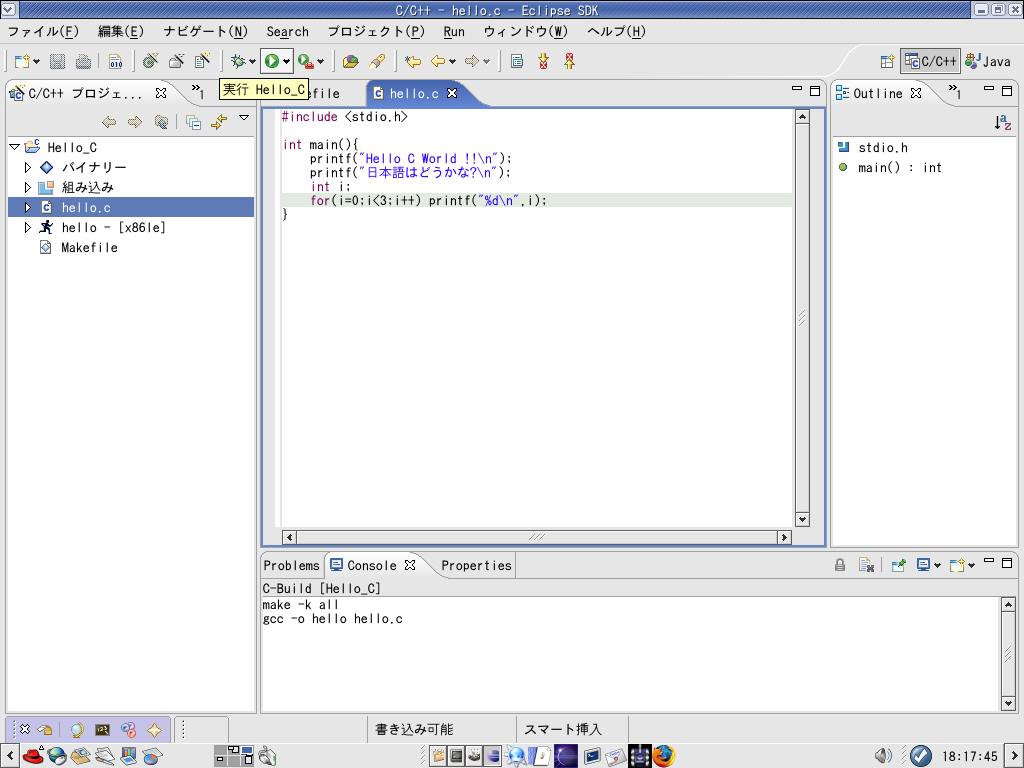Click the Previous Annotation up-arrow icon
Screen dimensions: 1024x768
point(569,61)
